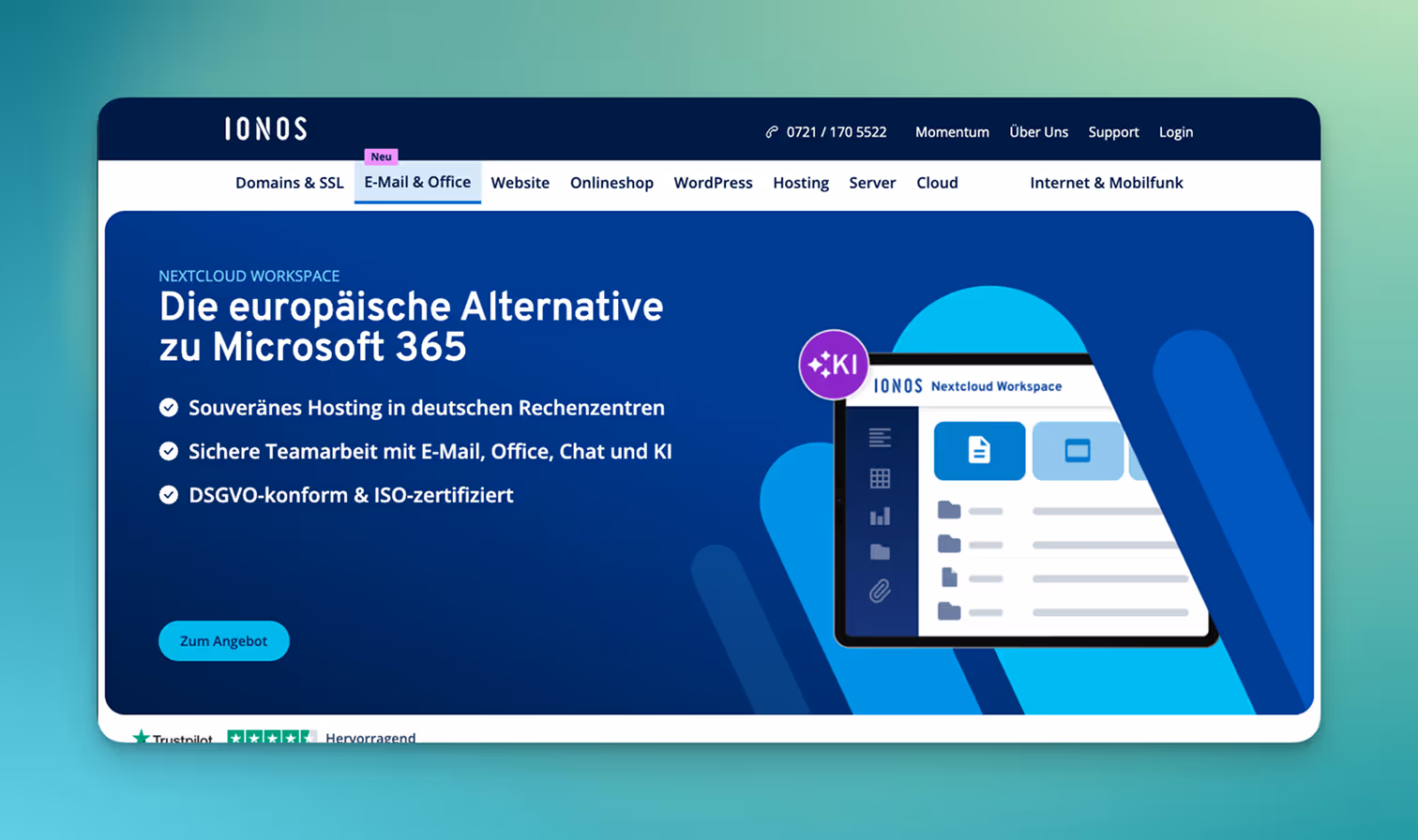The image size is (1418, 840).
Task: Open the Onlineshop navigation item
Action: point(611,183)
